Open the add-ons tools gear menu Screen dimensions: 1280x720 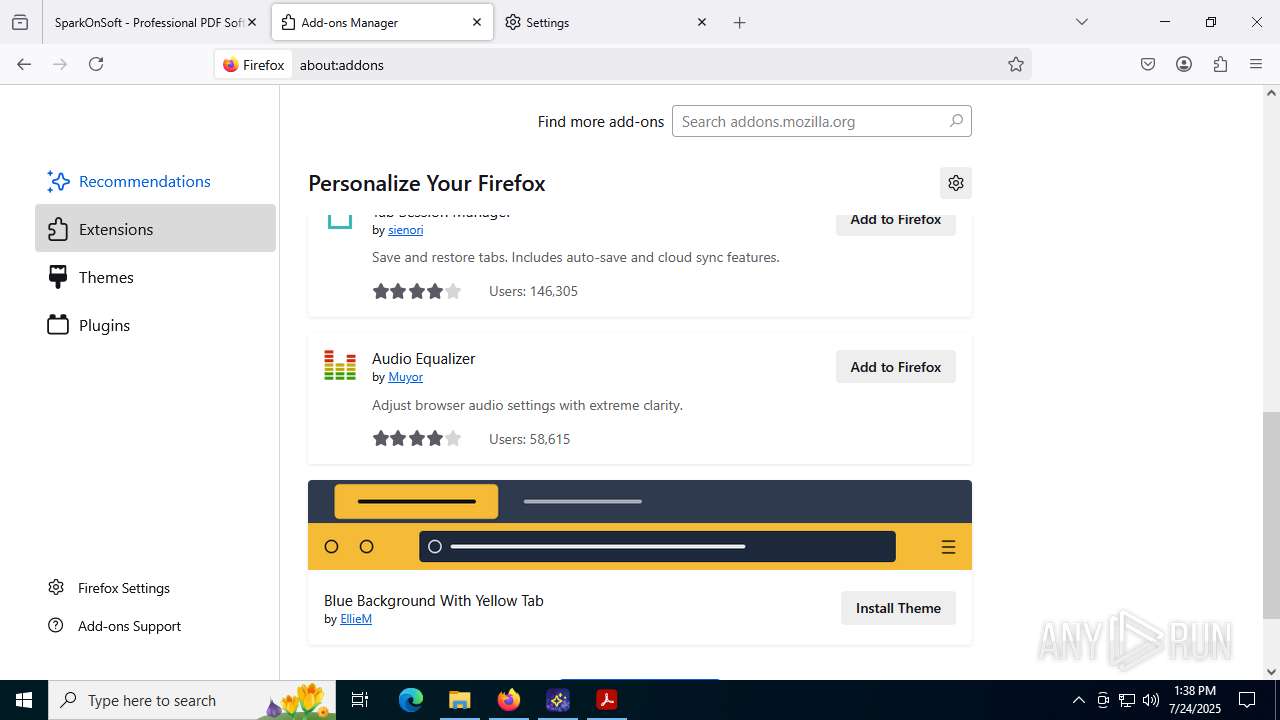[x=956, y=183]
